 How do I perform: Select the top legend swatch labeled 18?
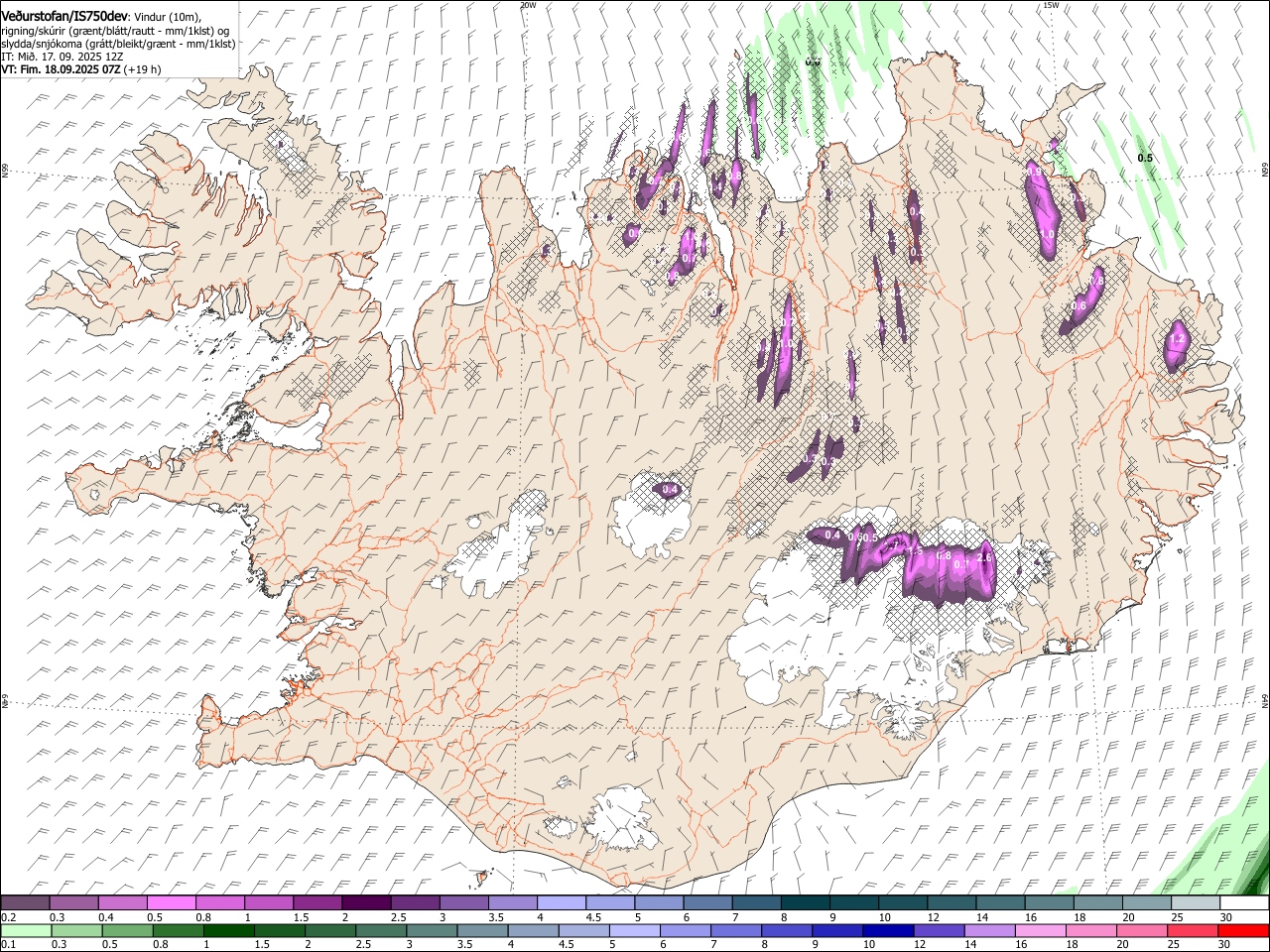(1097, 903)
